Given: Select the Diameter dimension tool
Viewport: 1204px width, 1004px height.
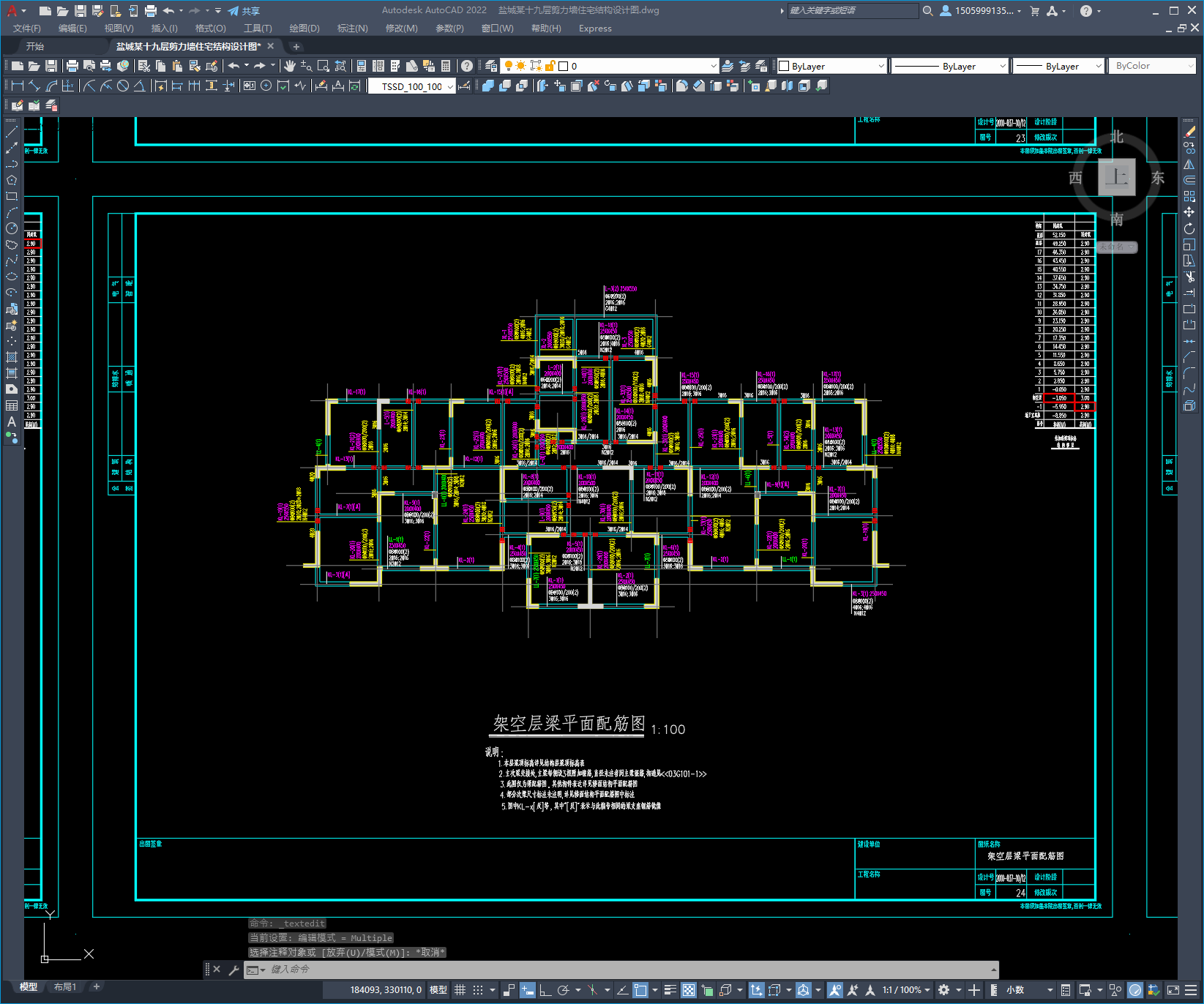Looking at the screenshot, I should [123, 86].
